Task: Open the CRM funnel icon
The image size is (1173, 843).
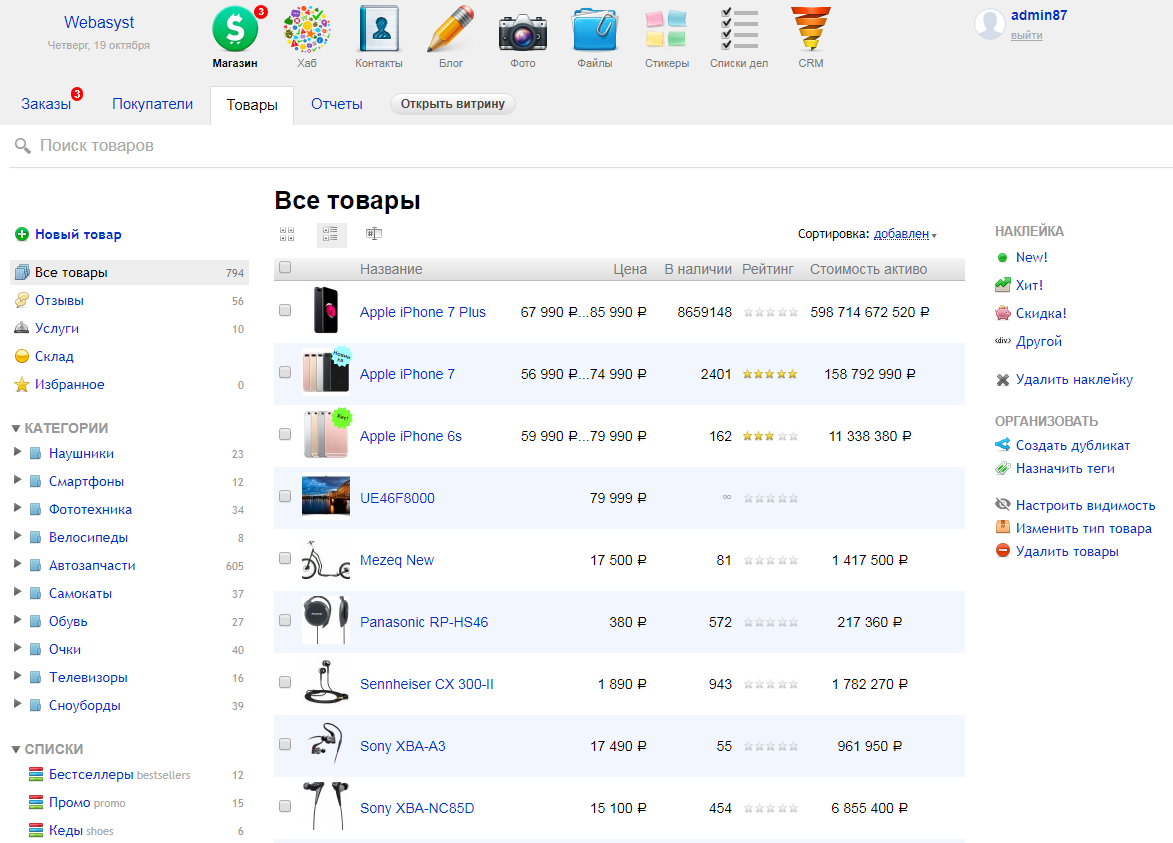Action: tap(811, 28)
